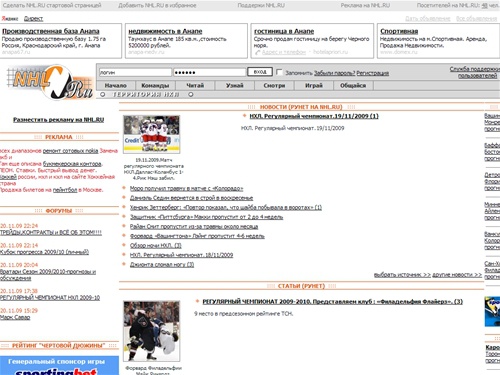500x375 pixels.
Task: Open the НХЛ. Регулярный чемпионат.19/11/2009 headline
Action: point(314,116)
